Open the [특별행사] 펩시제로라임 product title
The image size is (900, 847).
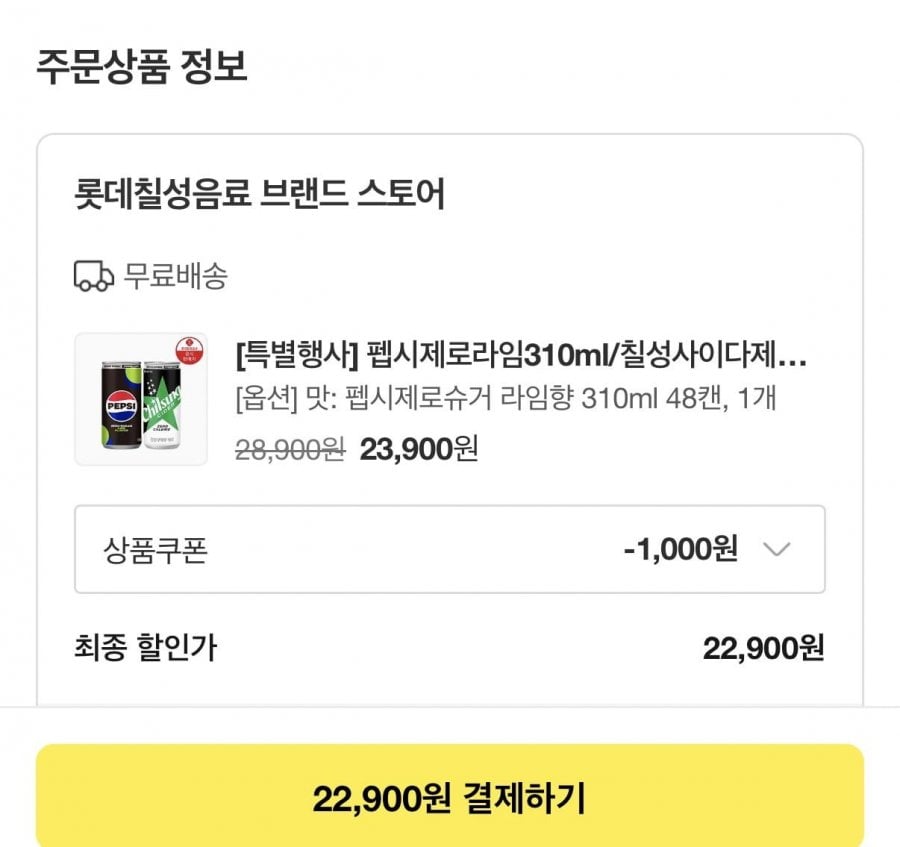520,355
